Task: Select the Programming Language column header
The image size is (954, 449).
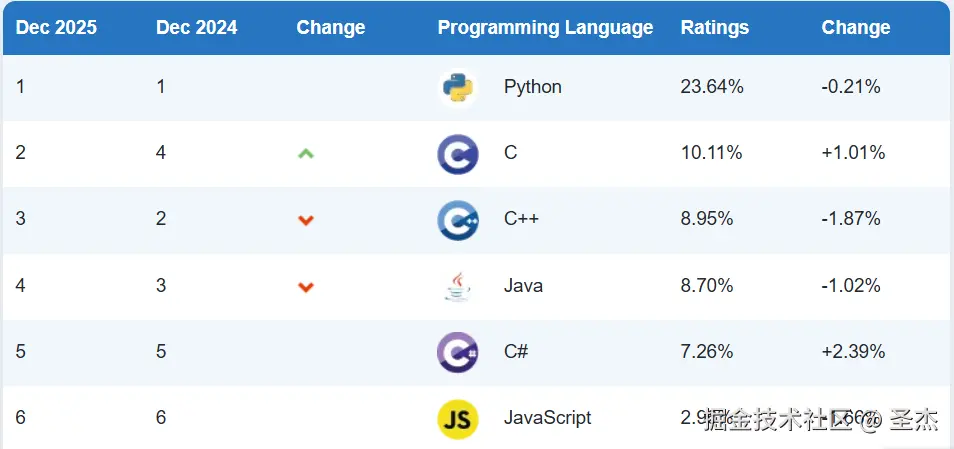Action: coord(545,28)
